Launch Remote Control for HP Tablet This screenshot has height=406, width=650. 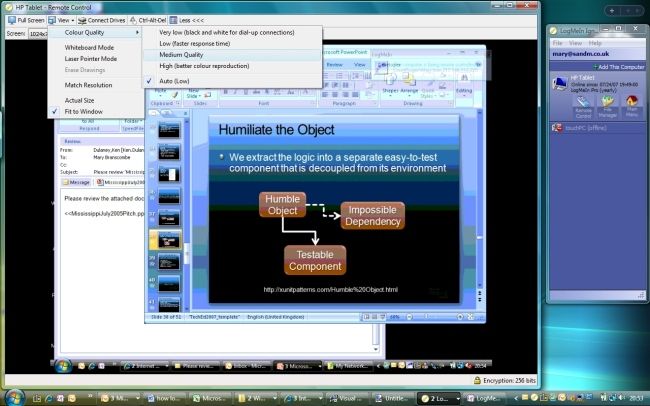(x=583, y=107)
